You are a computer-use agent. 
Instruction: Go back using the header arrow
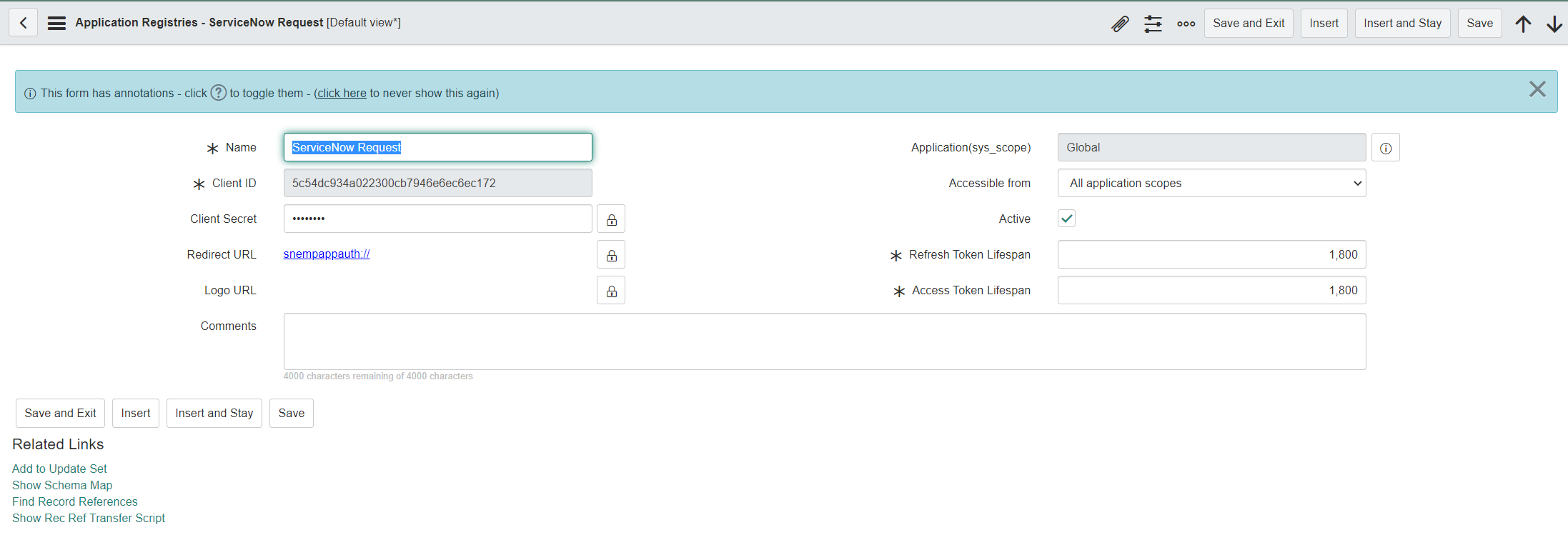click(23, 23)
